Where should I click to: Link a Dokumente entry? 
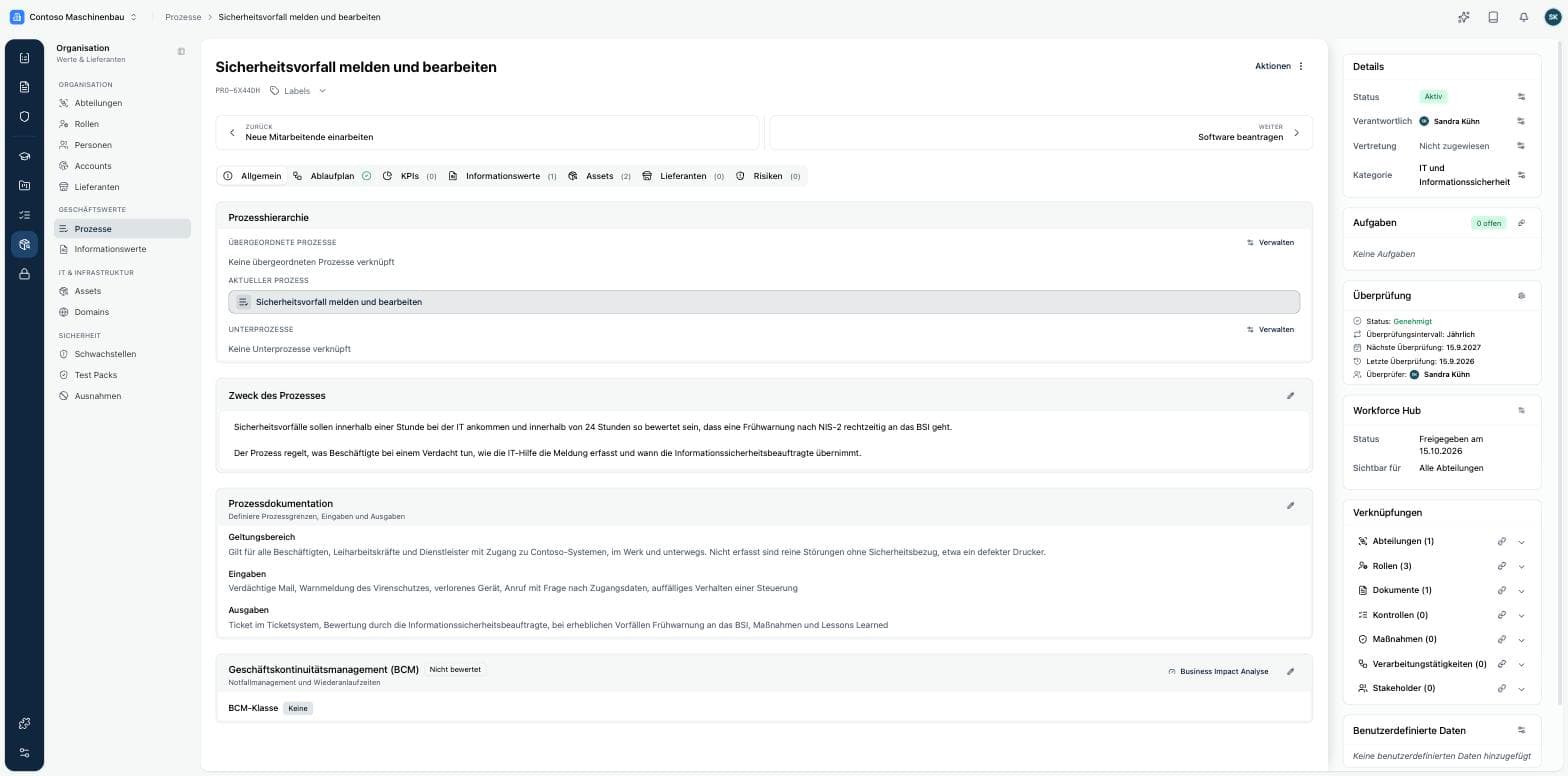tap(1501, 591)
